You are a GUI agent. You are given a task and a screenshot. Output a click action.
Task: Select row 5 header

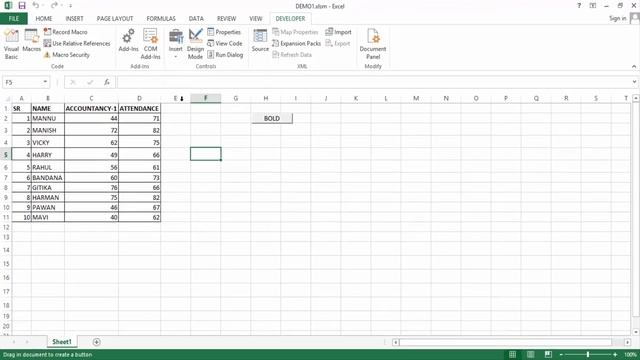(6, 155)
